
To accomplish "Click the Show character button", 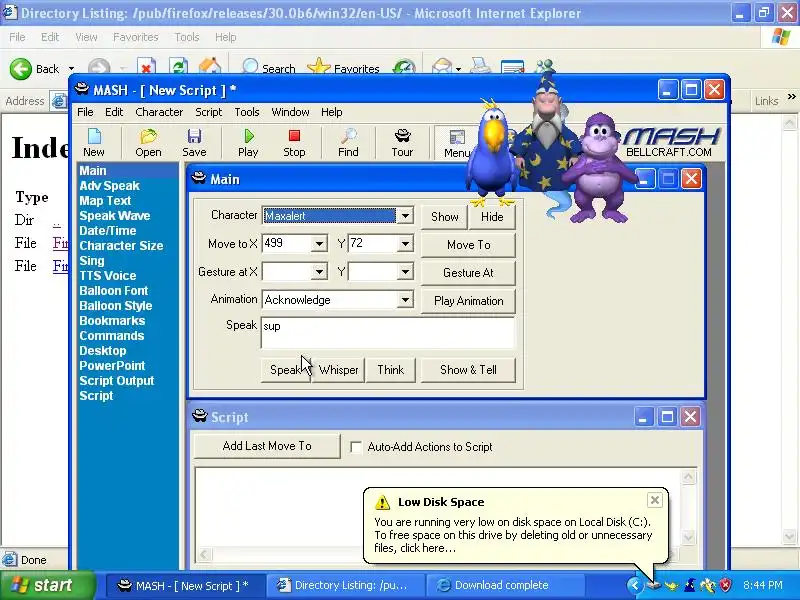I will point(444,217).
